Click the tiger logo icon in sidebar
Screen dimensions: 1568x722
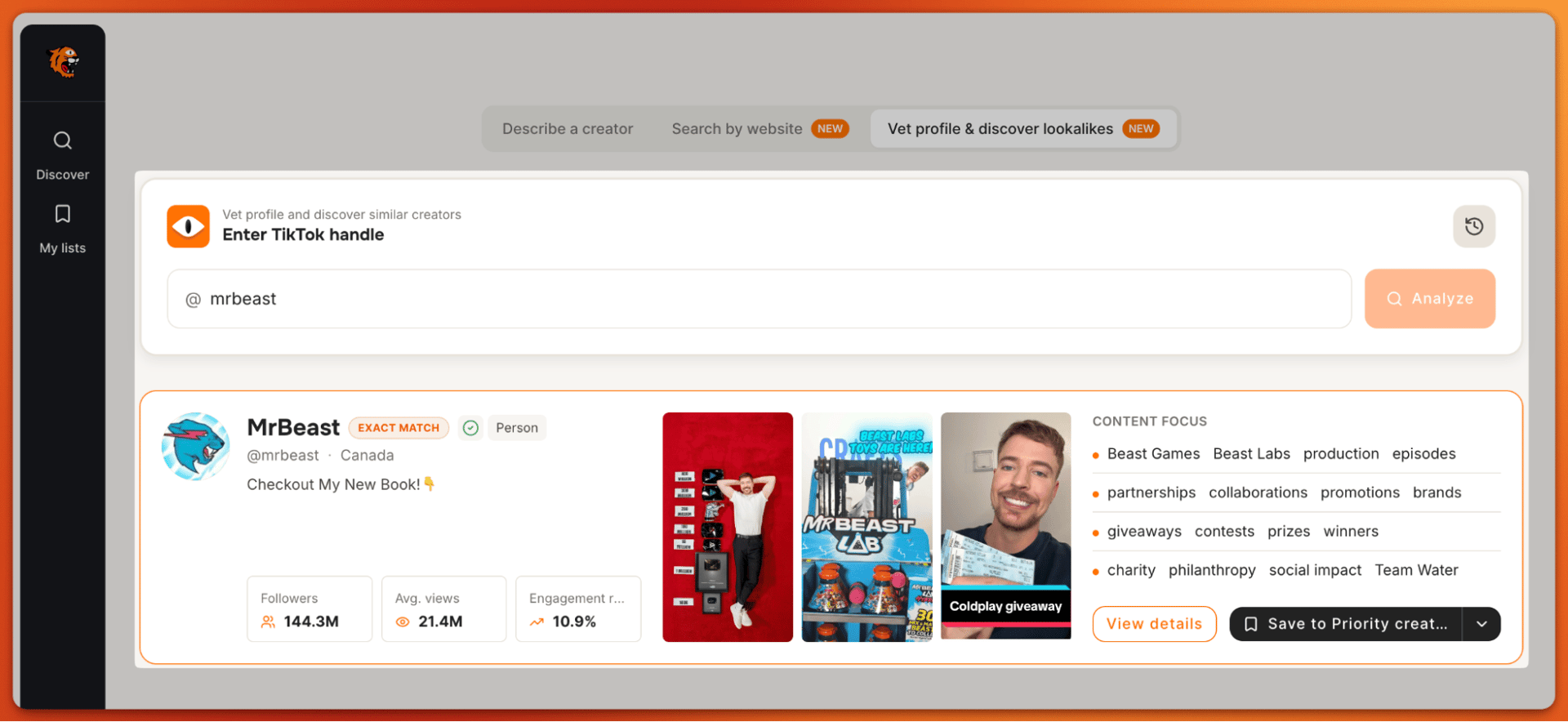coord(64,62)
